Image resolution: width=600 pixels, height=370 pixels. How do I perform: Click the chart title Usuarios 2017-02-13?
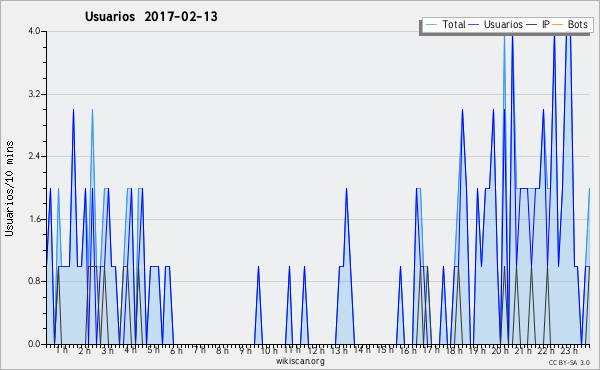(x=151, y=17)
